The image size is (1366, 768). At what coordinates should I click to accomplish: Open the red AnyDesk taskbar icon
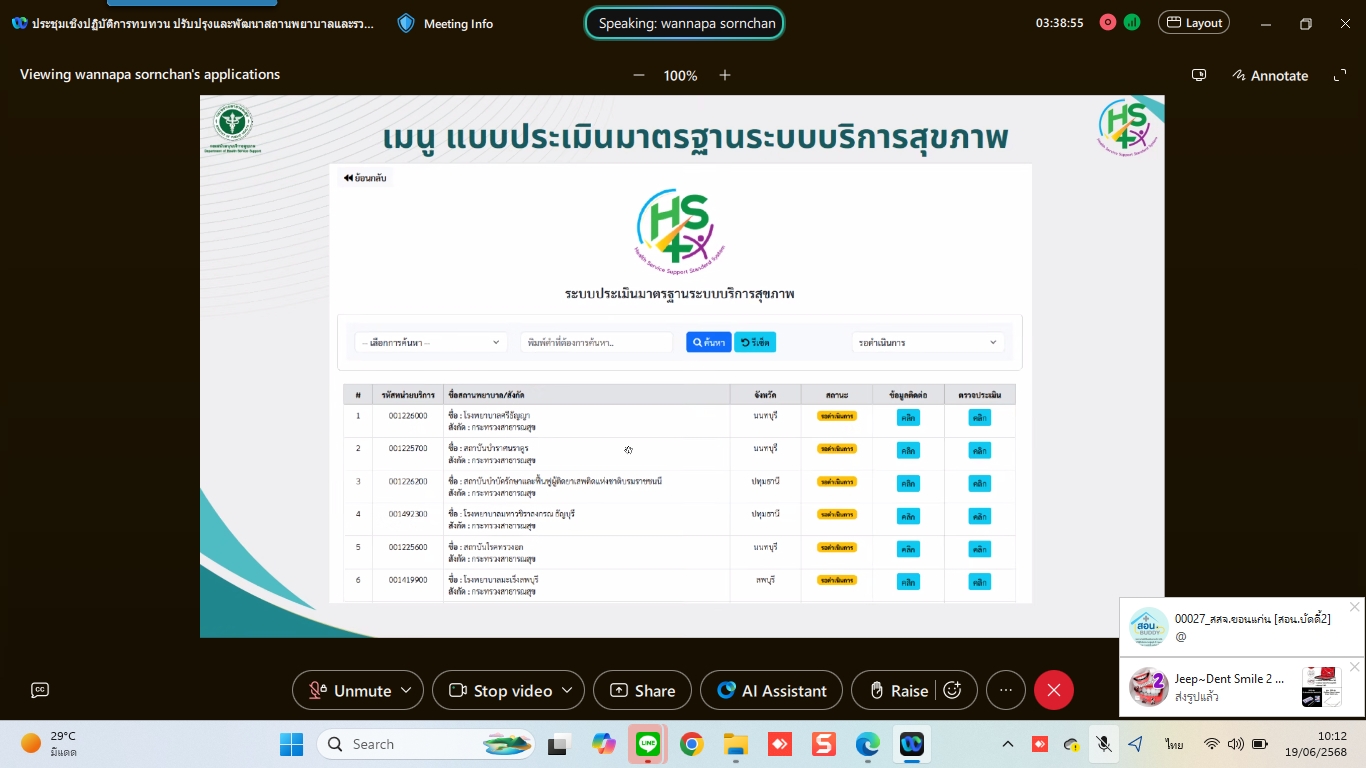(779, 744)
